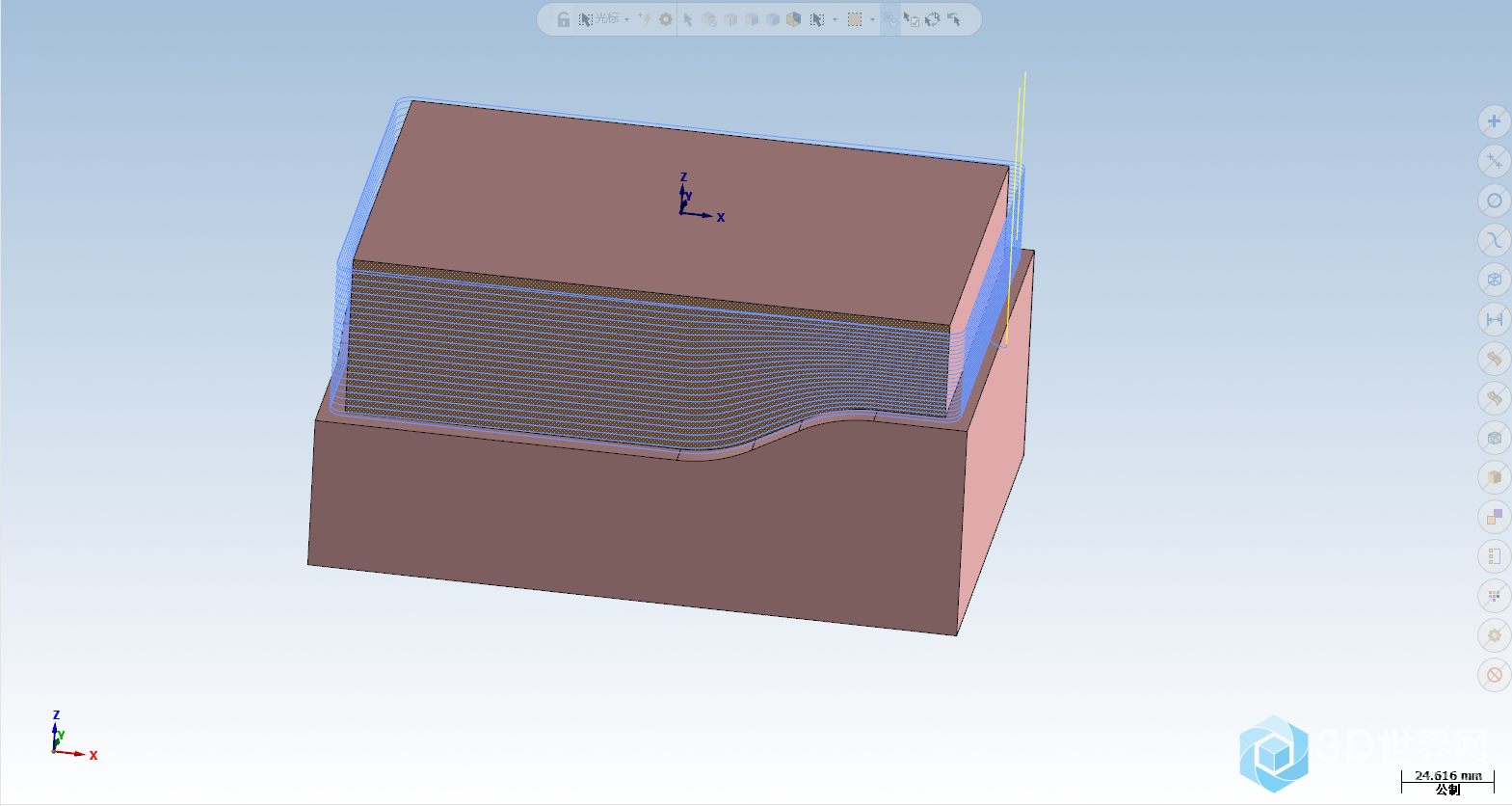
Task: Click the tan surface quick mask
Action: click(1494, 359)
